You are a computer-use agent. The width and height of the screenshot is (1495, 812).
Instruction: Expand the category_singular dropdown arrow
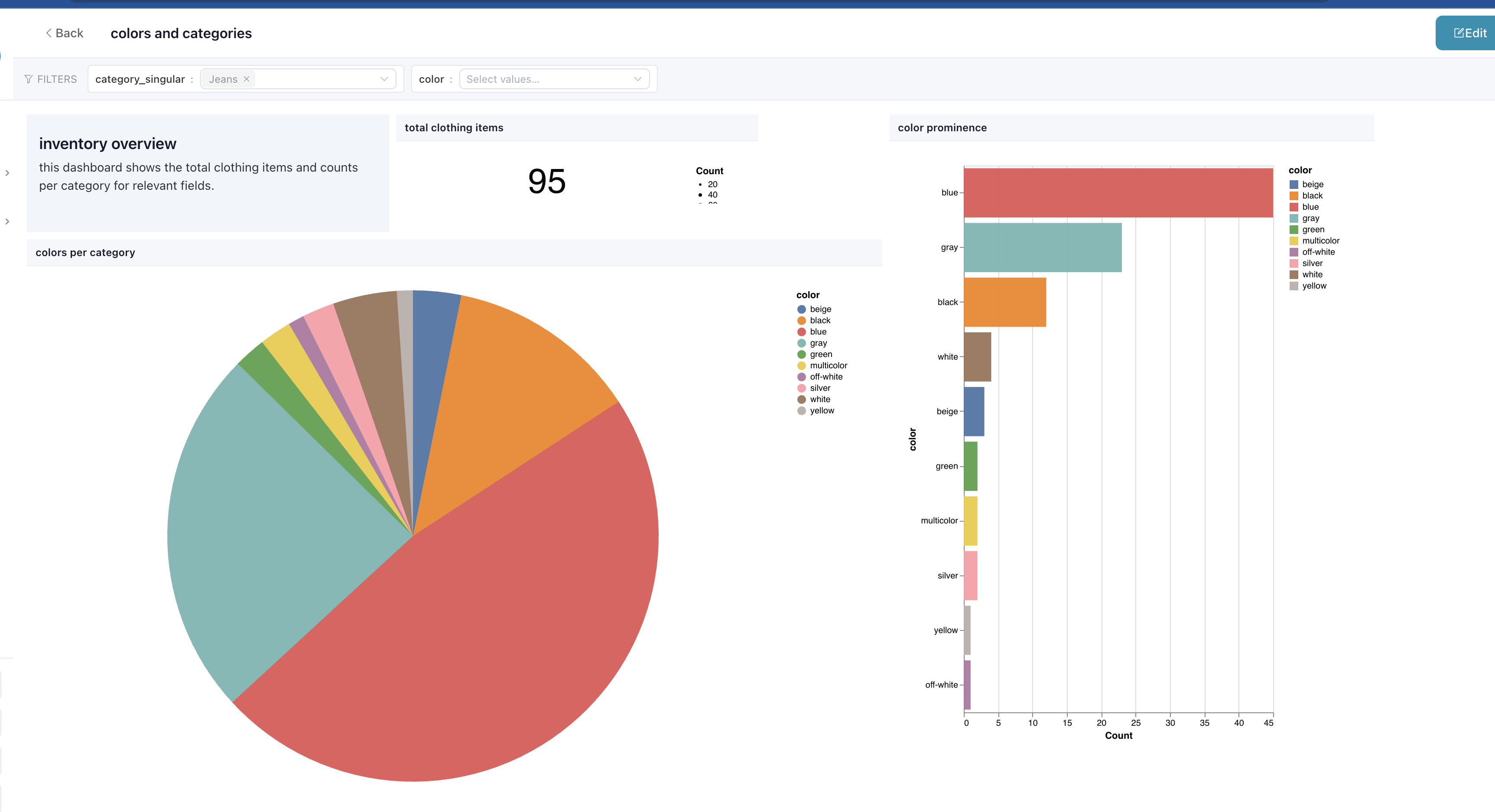click(384, 79)
